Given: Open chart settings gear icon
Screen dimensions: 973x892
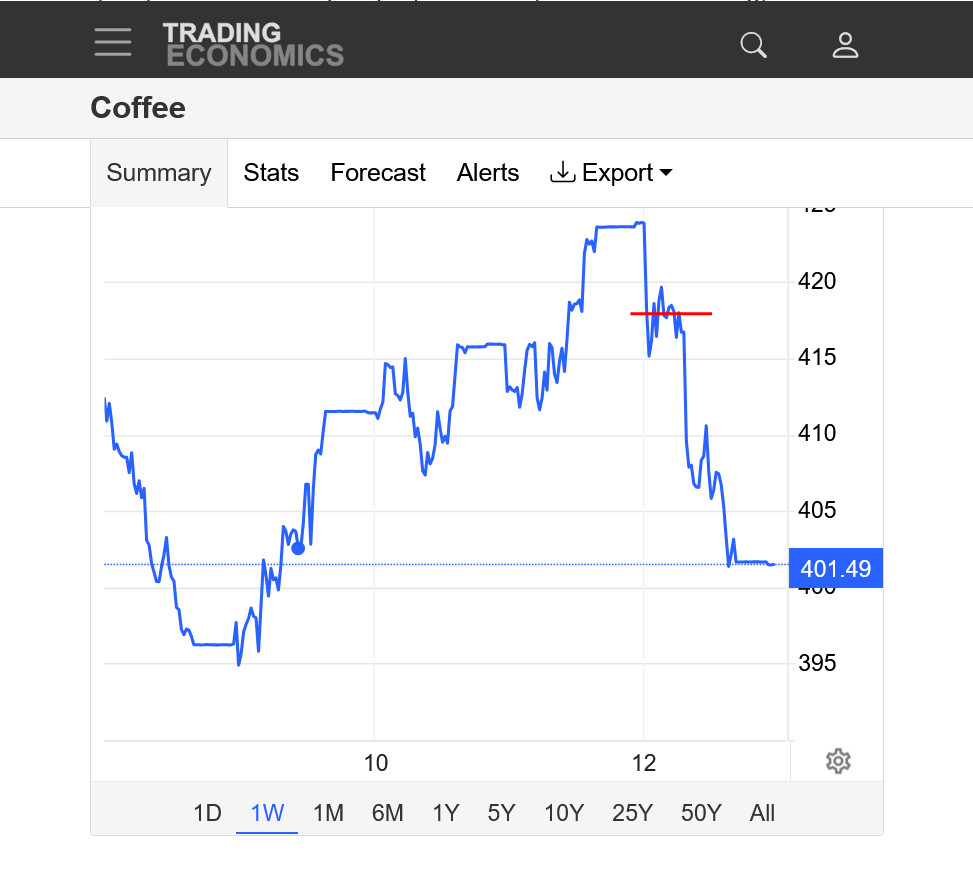Looking at the screenshot, I should 838,762.
